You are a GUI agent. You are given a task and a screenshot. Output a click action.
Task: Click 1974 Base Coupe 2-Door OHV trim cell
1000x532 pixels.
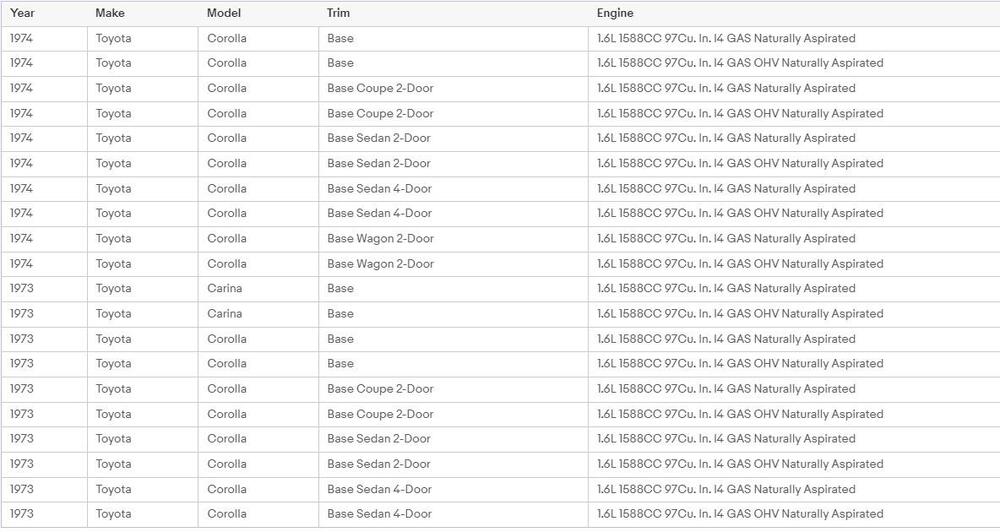tap(453, 114)
